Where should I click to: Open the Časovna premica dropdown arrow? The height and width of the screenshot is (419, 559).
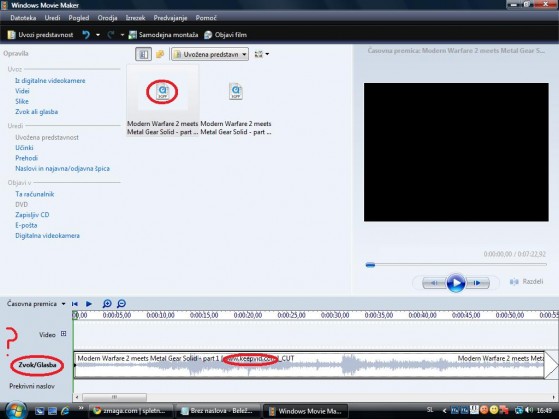tap(63, 304)
